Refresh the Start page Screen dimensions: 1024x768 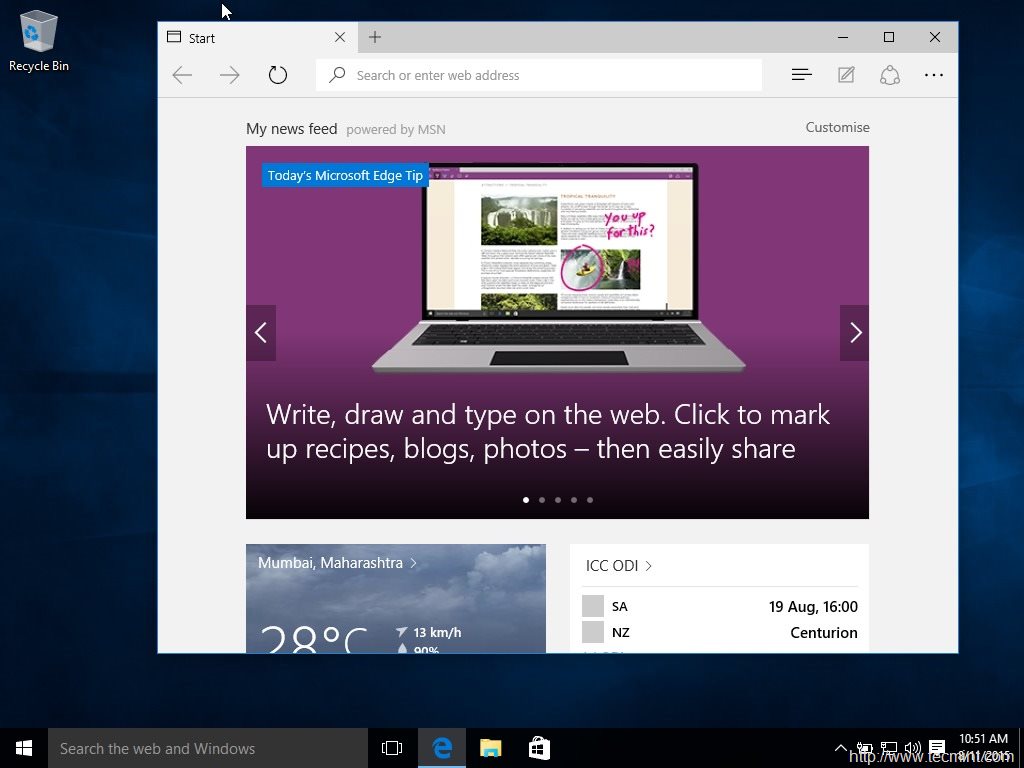tap(278, 74)
